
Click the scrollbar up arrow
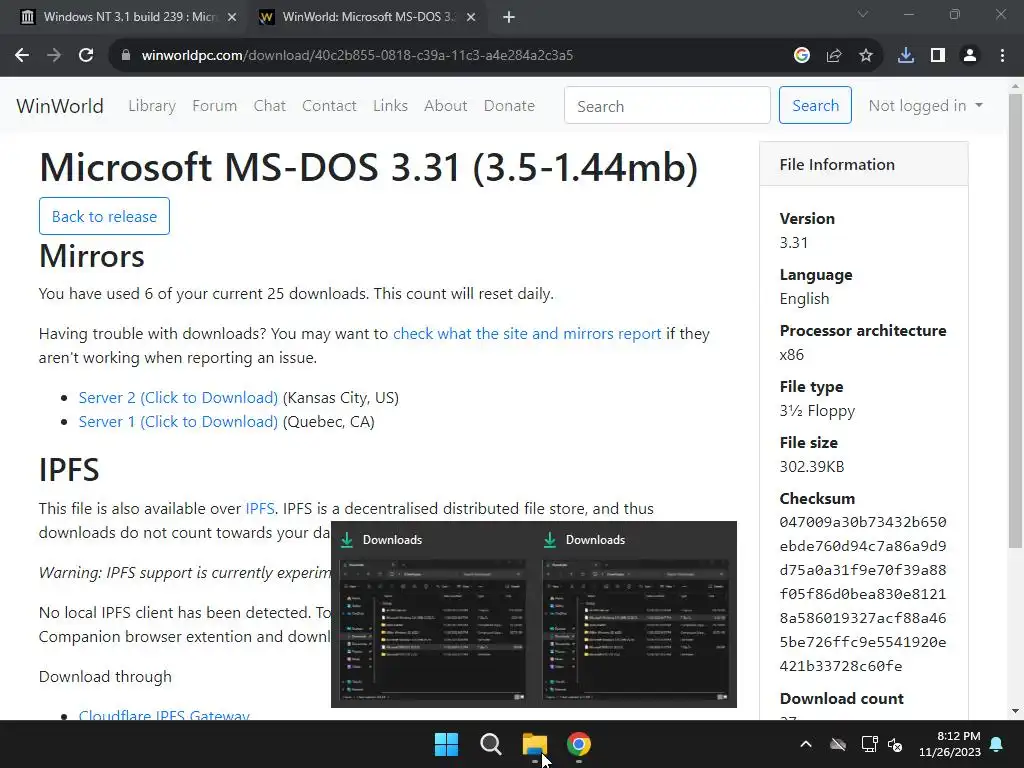point(1015,86)
